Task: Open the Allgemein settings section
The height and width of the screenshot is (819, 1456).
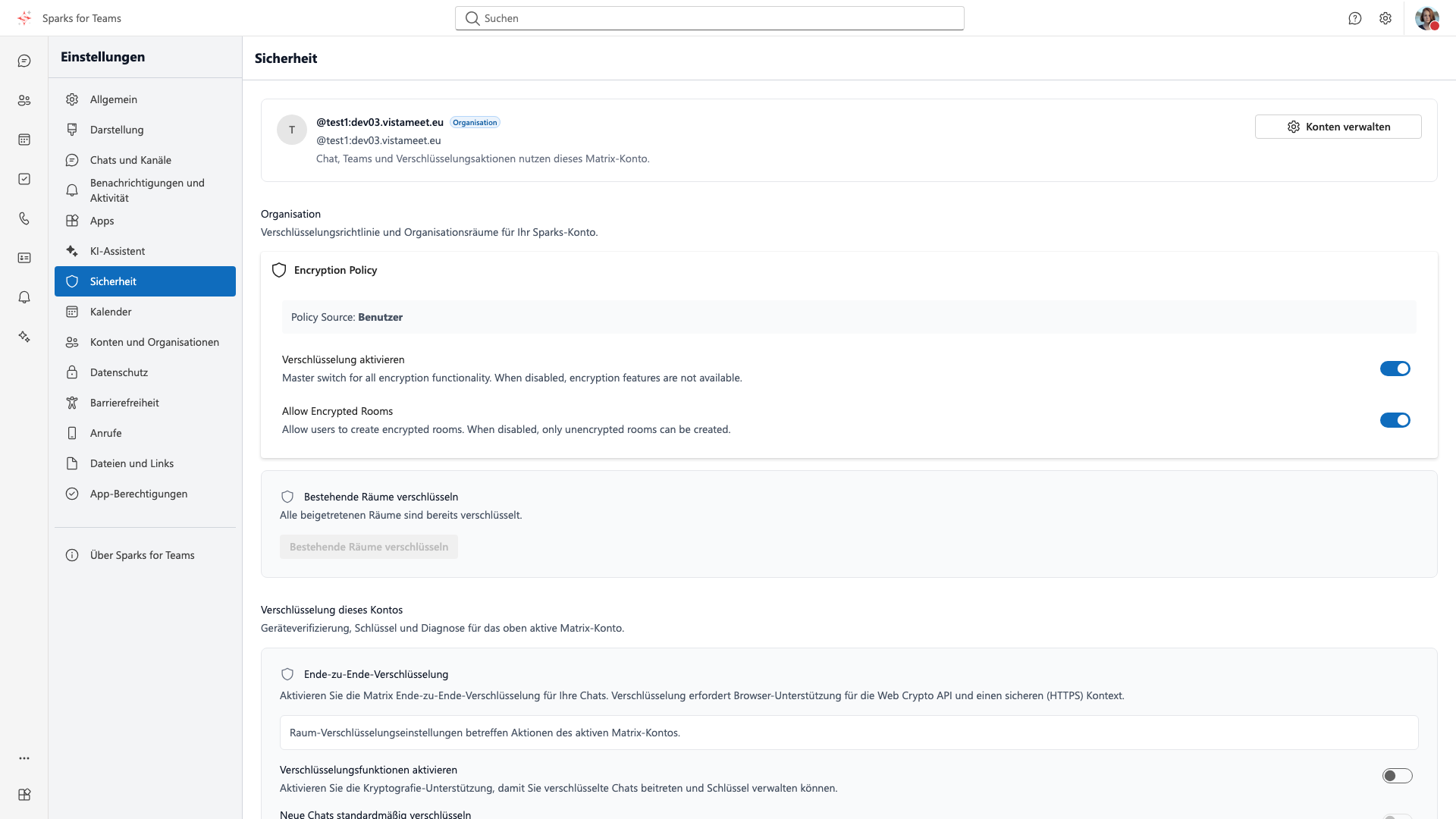Action: (145, 99)
